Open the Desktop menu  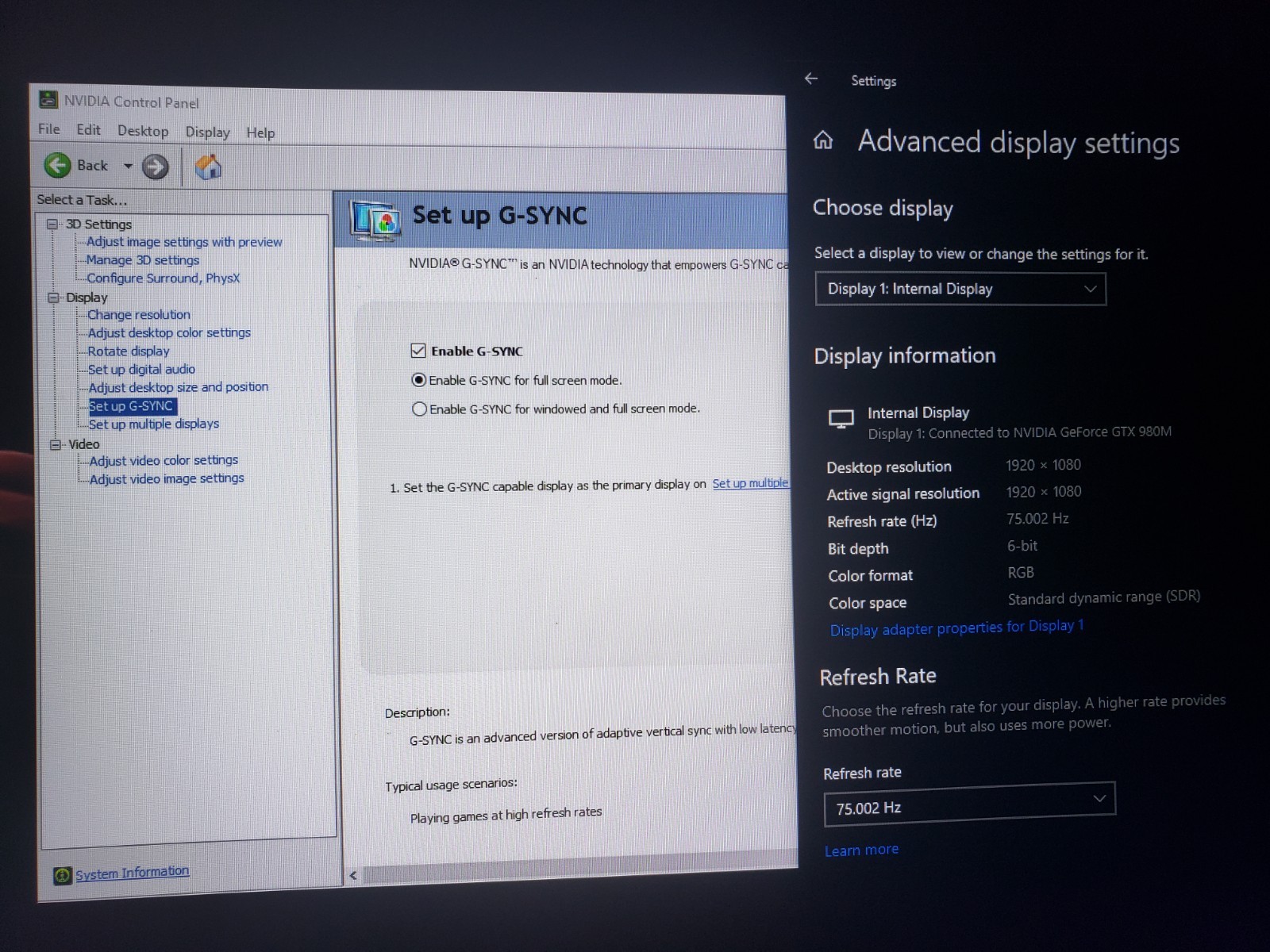pos(143,131)
